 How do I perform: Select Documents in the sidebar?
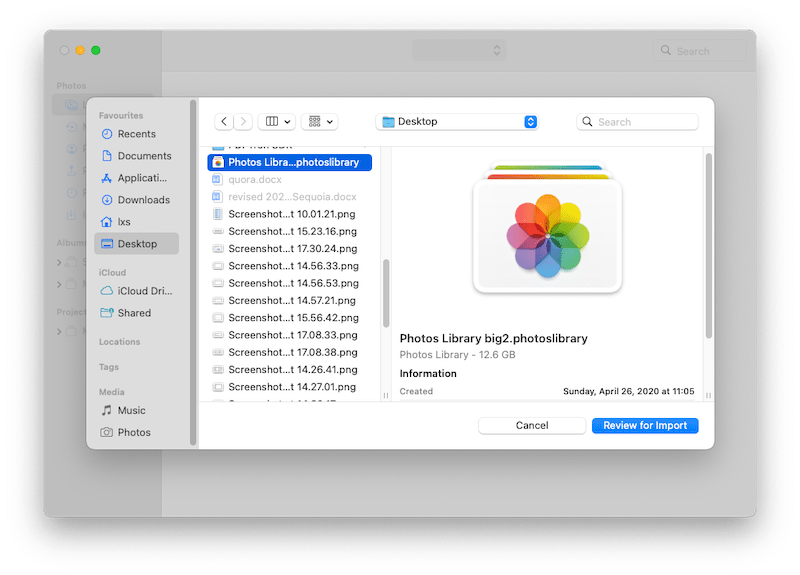tap(136, 156)
